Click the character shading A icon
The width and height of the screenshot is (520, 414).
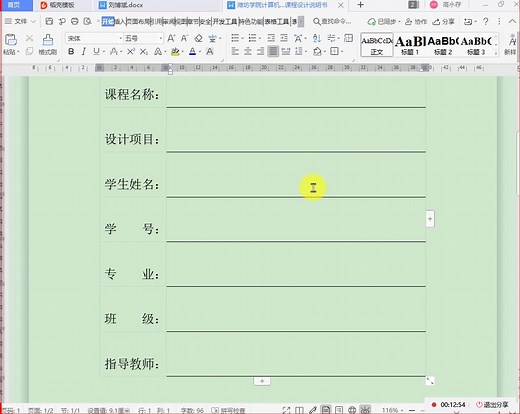pos(210,51)
